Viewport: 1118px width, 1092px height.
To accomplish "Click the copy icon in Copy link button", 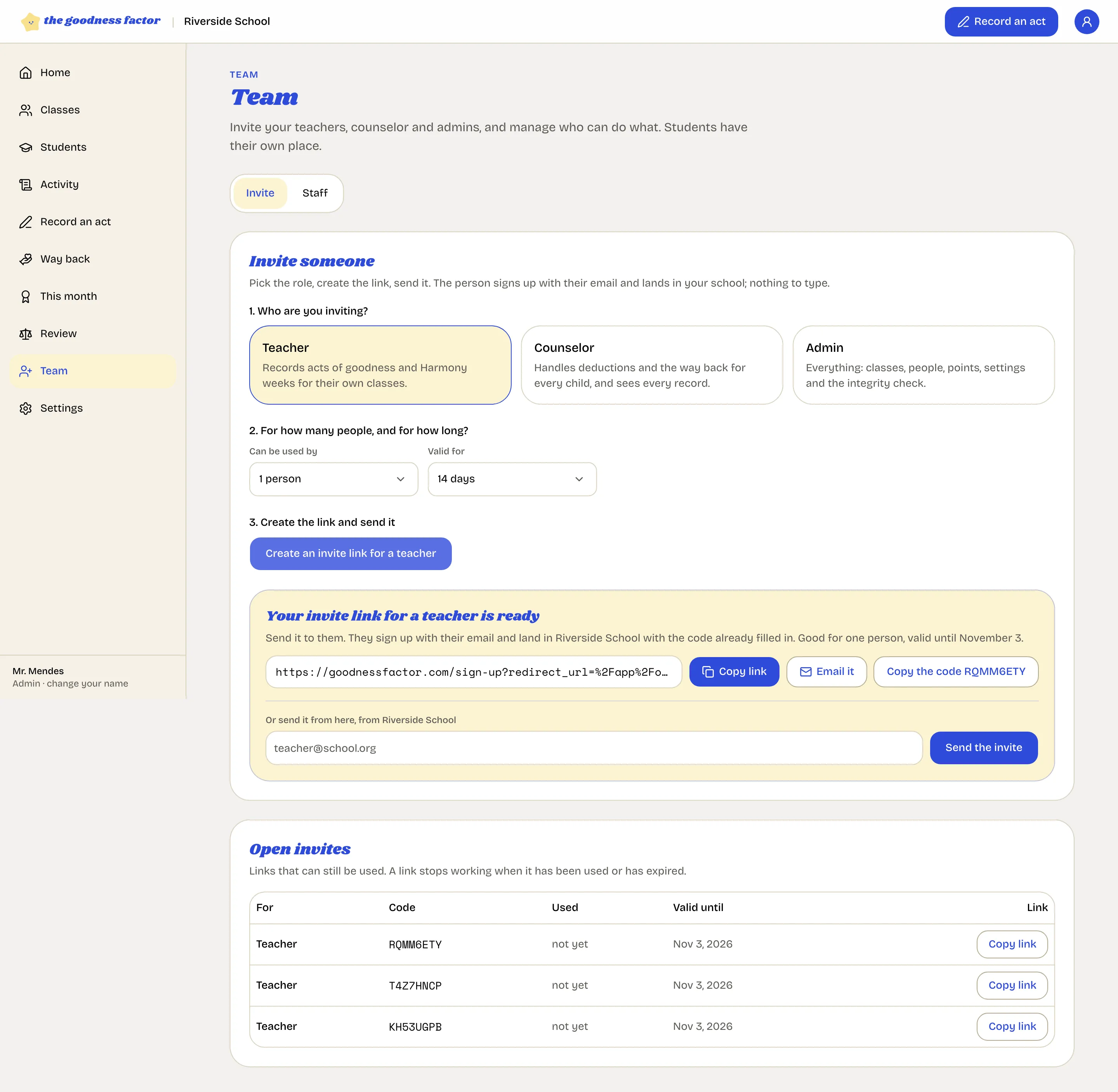I will click(x=708, y=671).
